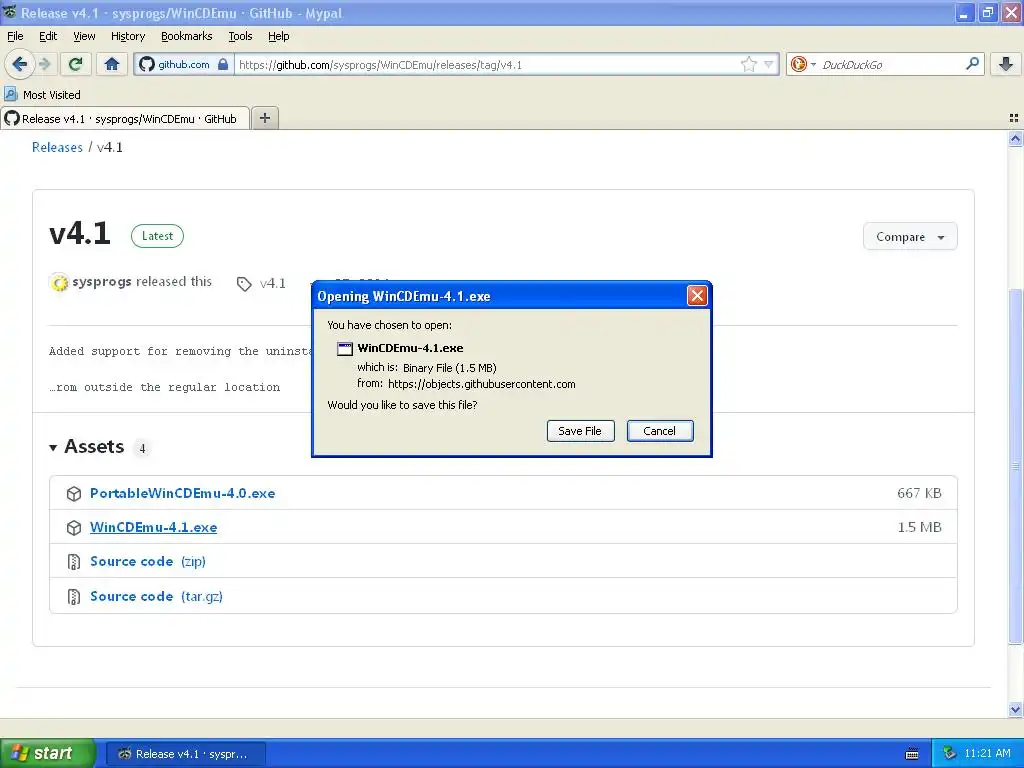This screenshot has height=768, width=1024.
Task: Click the system tray icon beside the clock
Action: tap(949, 753)
